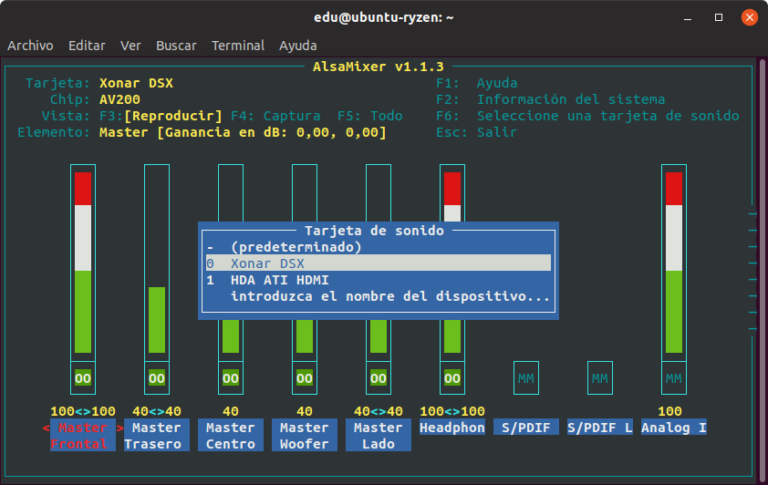Click the Tarjeta de sonido dialog title
Viewport: 768px width, 485px height.
coord(374,231)
